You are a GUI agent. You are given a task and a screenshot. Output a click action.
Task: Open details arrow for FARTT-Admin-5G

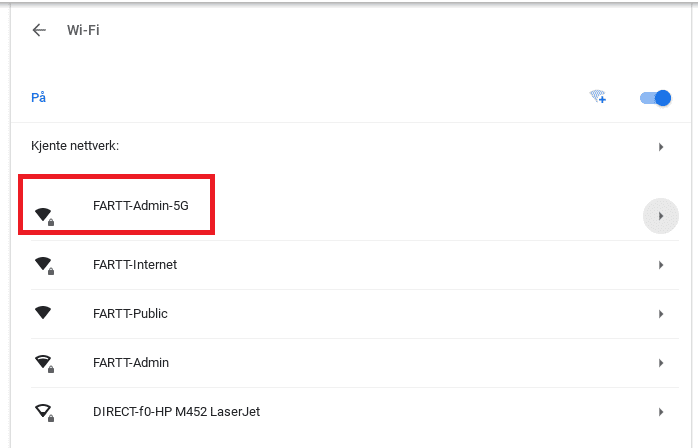point(661,216)
